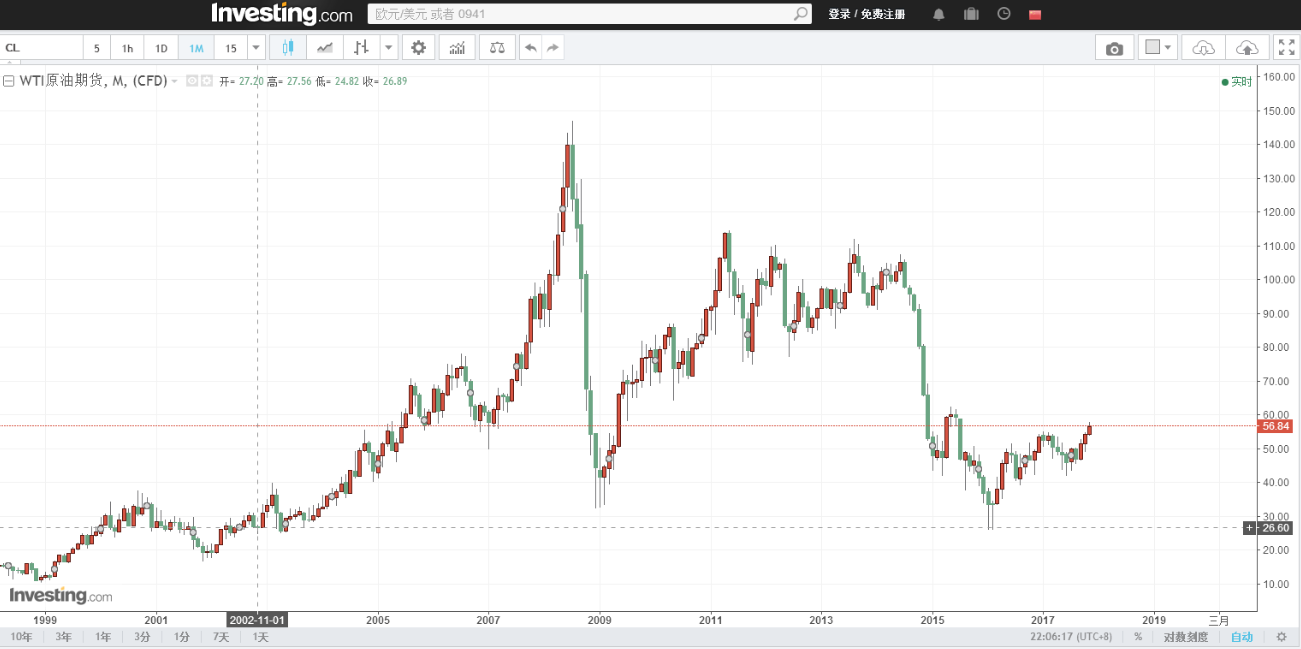Open chart properties gear icon
The width and height of the screenshot is (1301, 649).
pyautogui.click(x=418, y=48)
